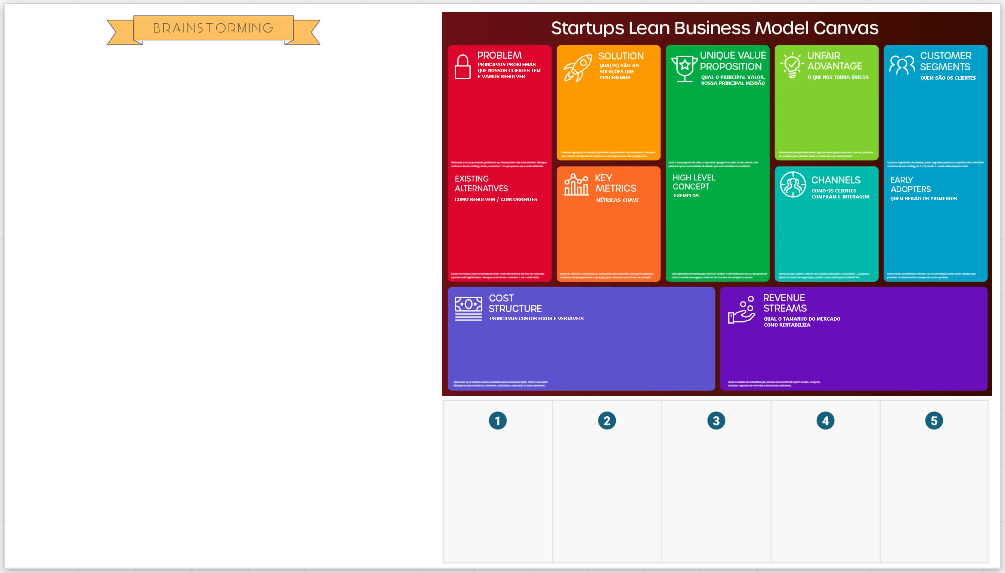Viewport: 1005px width, 573px height.
Task: Click the circular Channels icon
Action: [793, 184]
